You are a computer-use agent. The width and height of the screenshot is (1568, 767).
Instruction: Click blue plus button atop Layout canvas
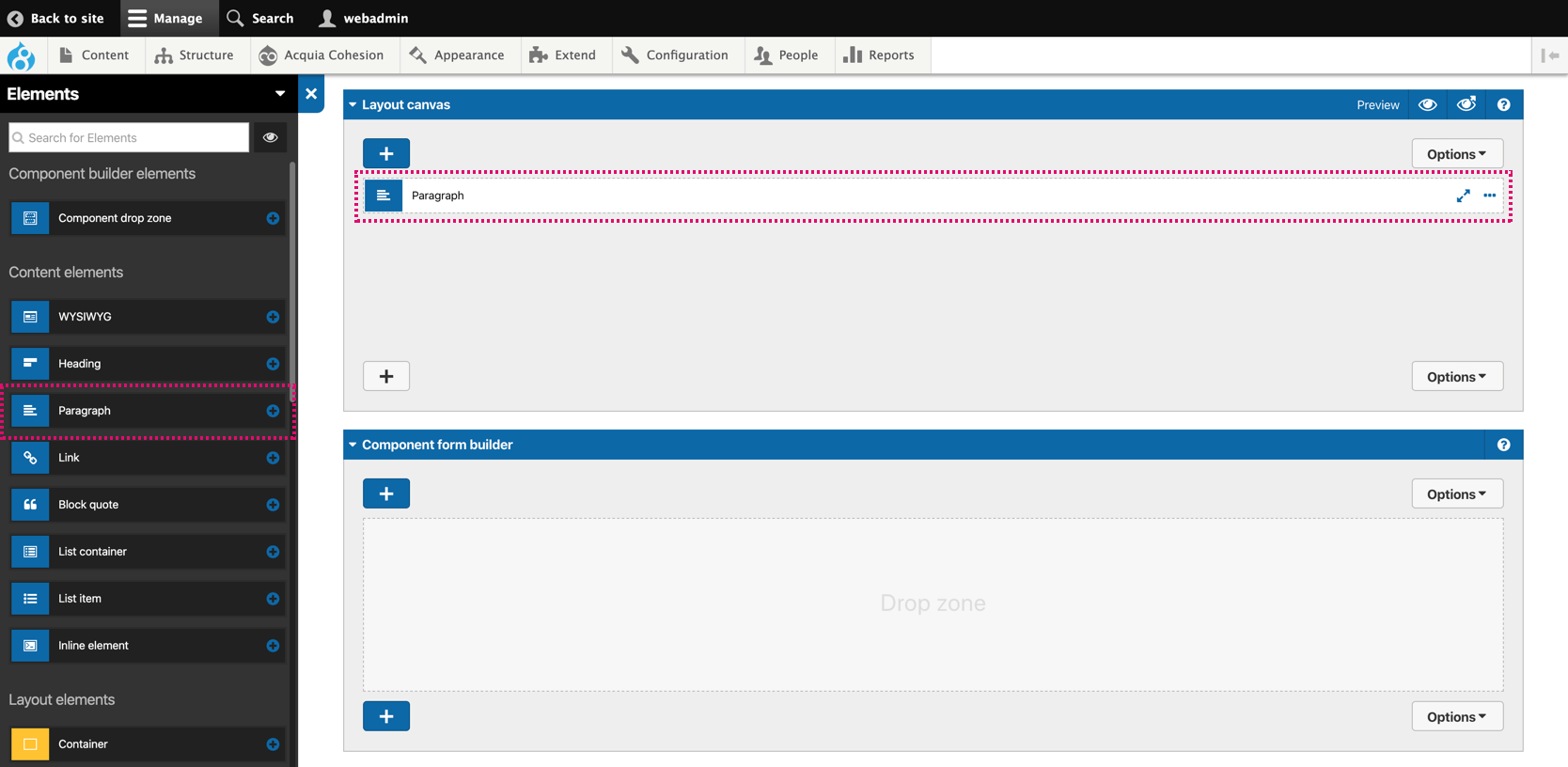pos(386,153)
